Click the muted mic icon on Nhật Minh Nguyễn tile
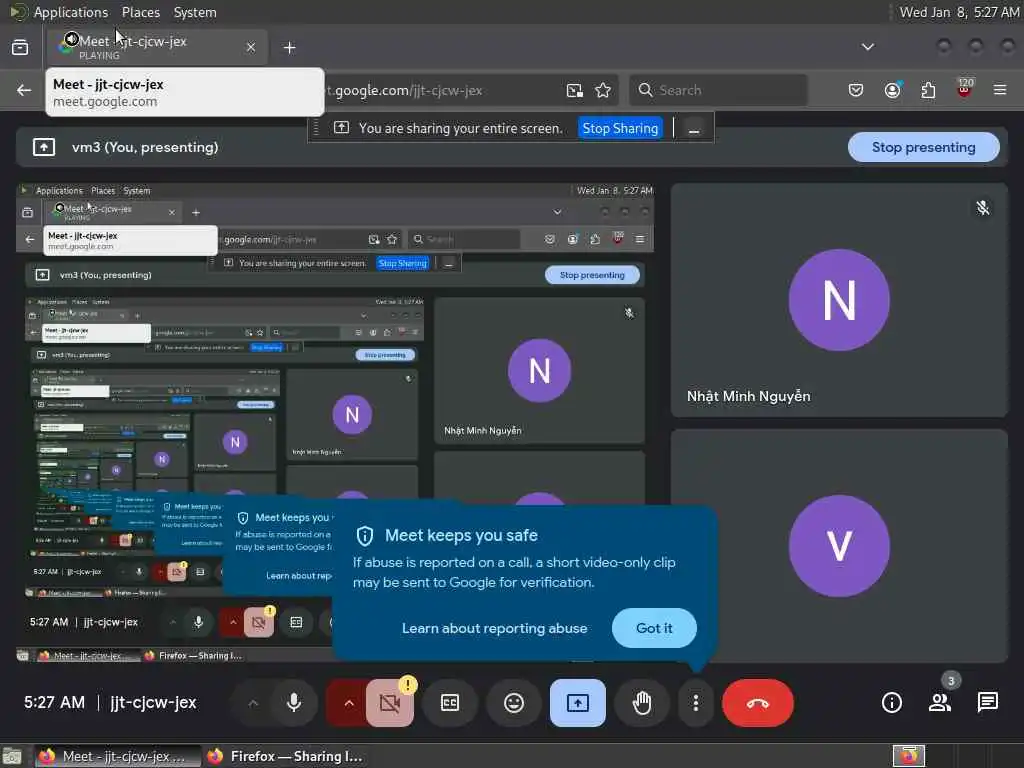Viewport: 1024px width, 768px height. click(982, 208)
